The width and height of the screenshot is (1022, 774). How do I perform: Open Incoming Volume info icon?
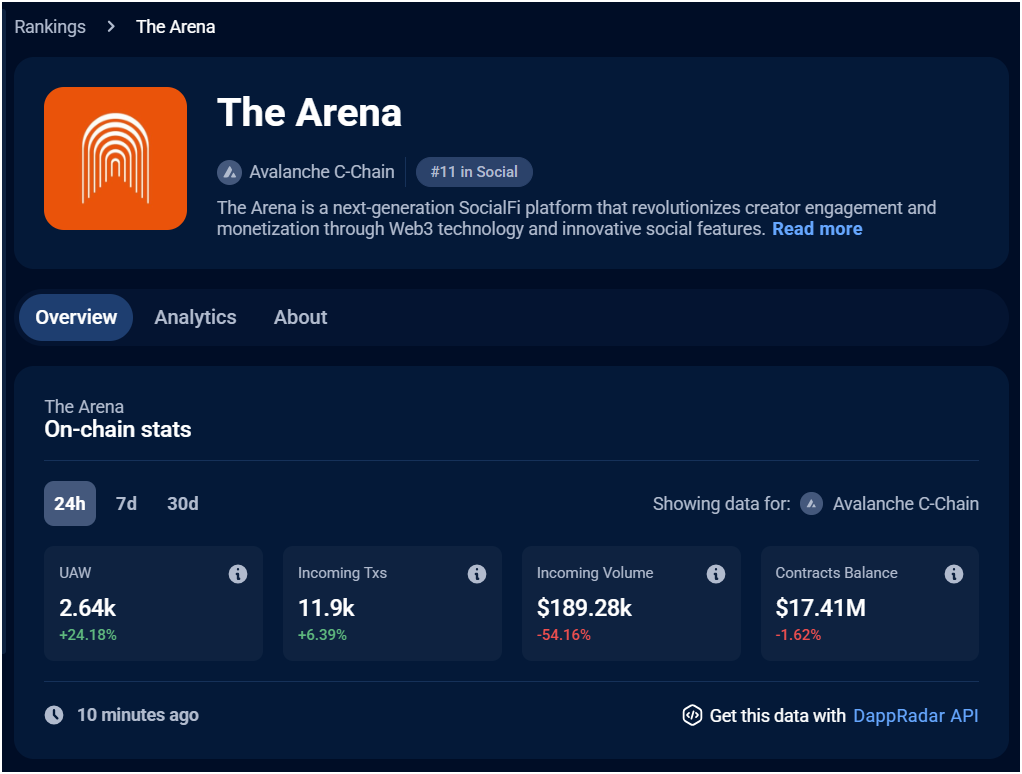point(716,574)
